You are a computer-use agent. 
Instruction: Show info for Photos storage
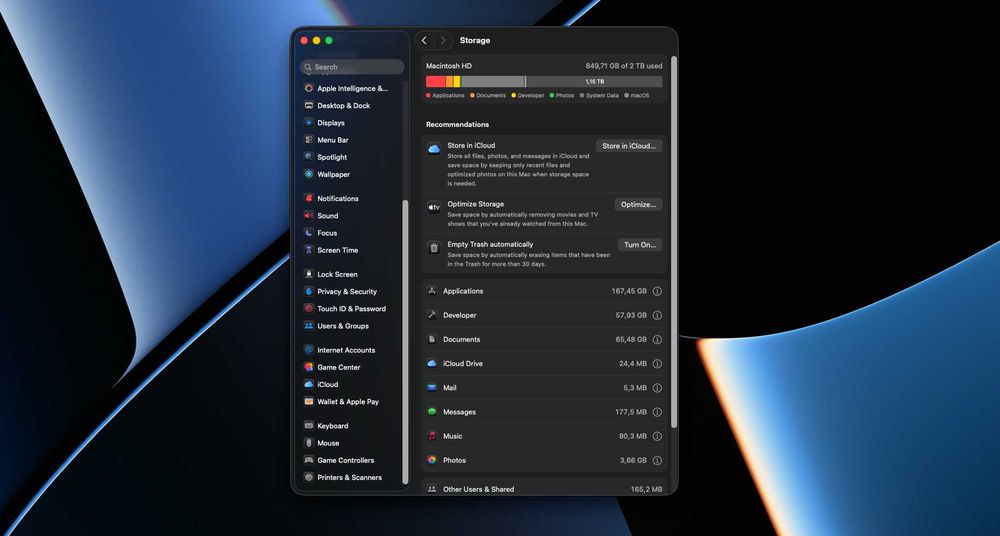(657, 461)
